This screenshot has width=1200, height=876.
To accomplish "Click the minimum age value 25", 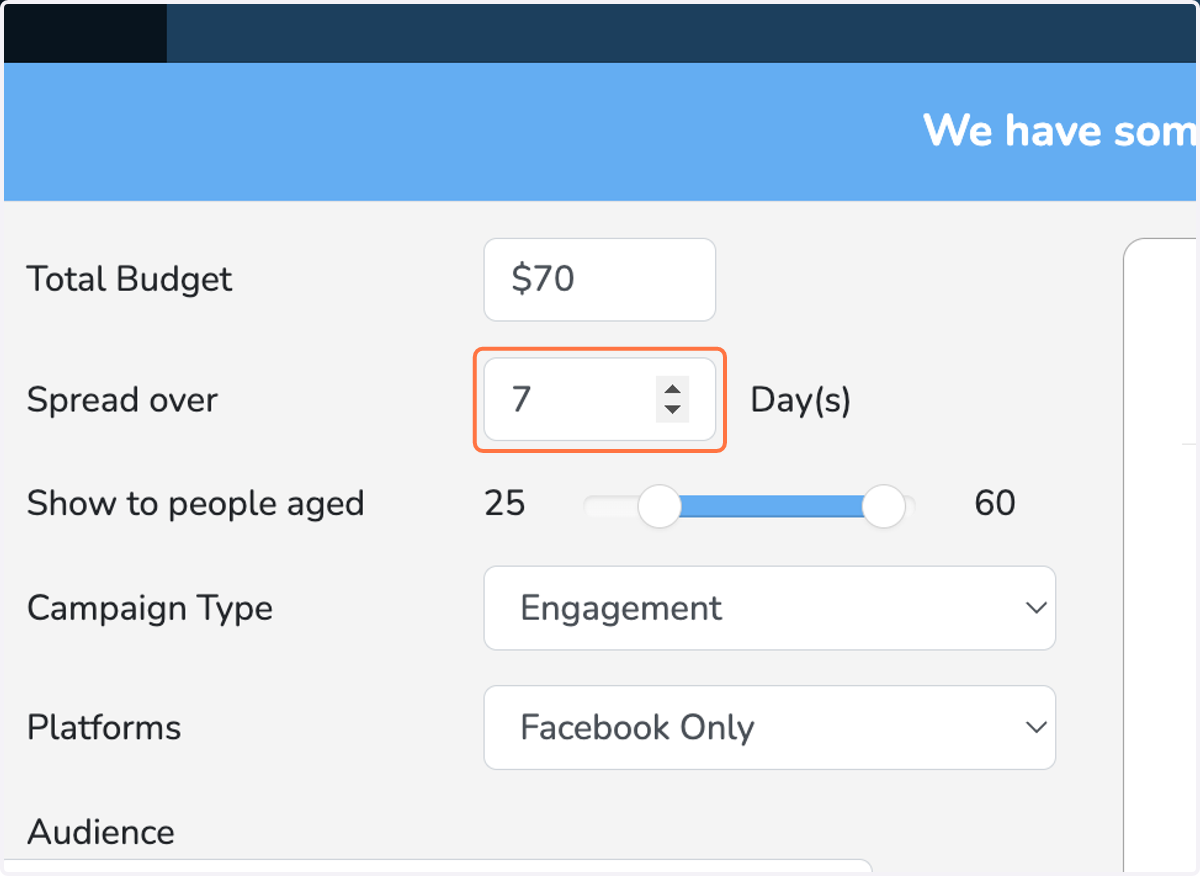I will tap(504, 503).
